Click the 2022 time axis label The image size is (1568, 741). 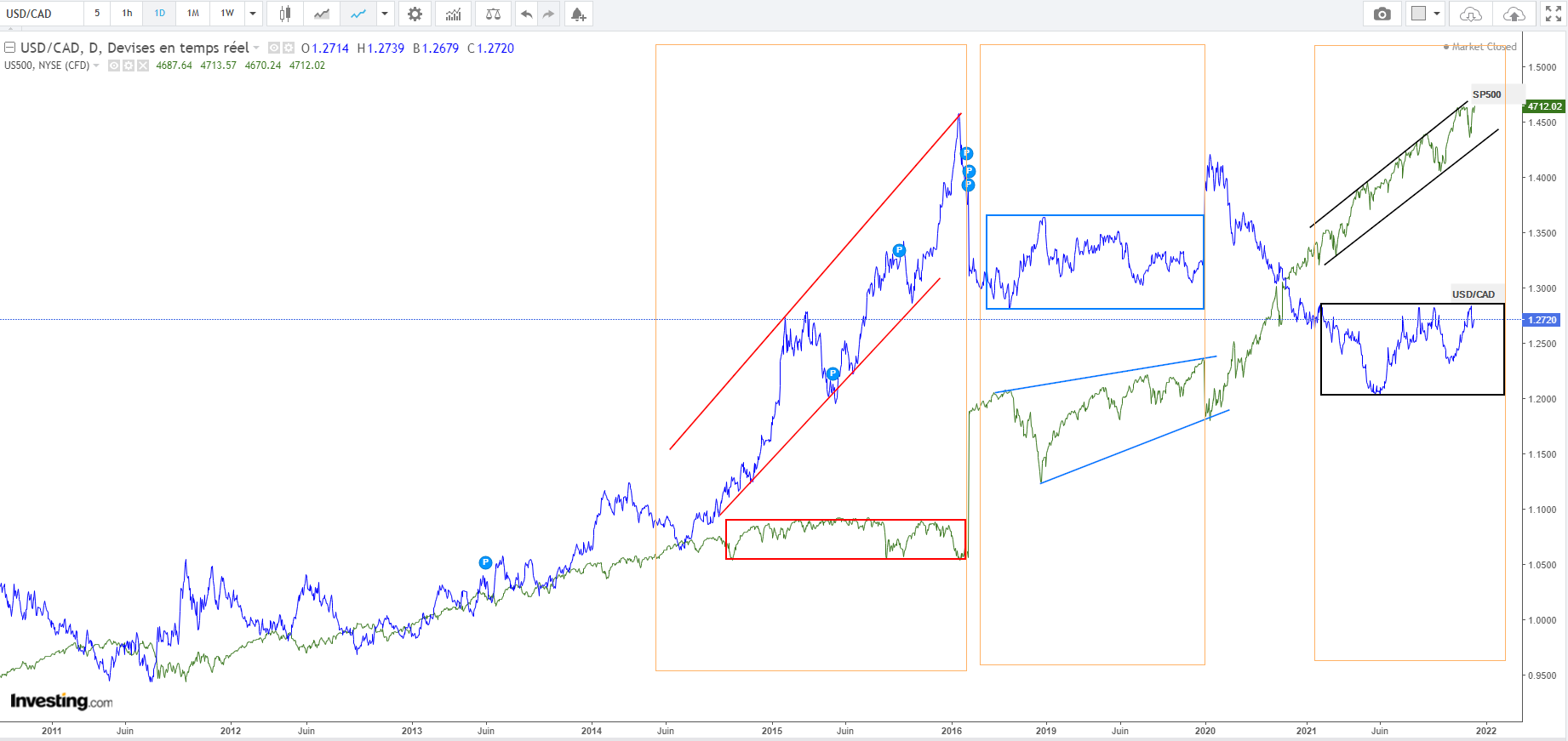tap(1486, 731)
